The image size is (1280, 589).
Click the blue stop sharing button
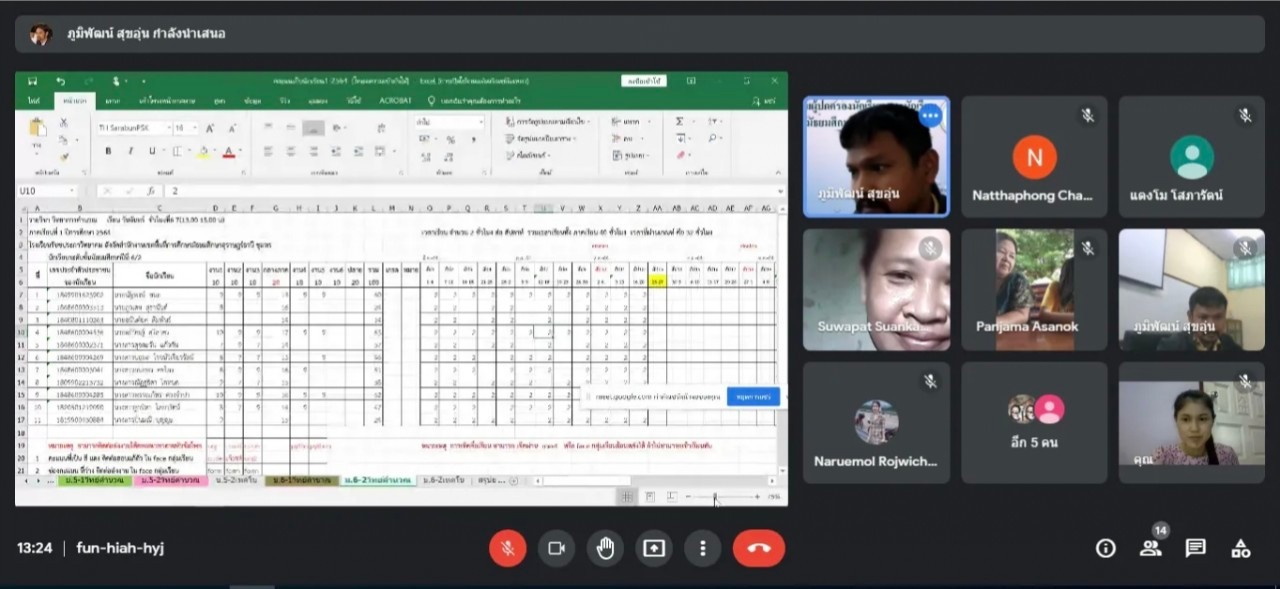point(753,397)
